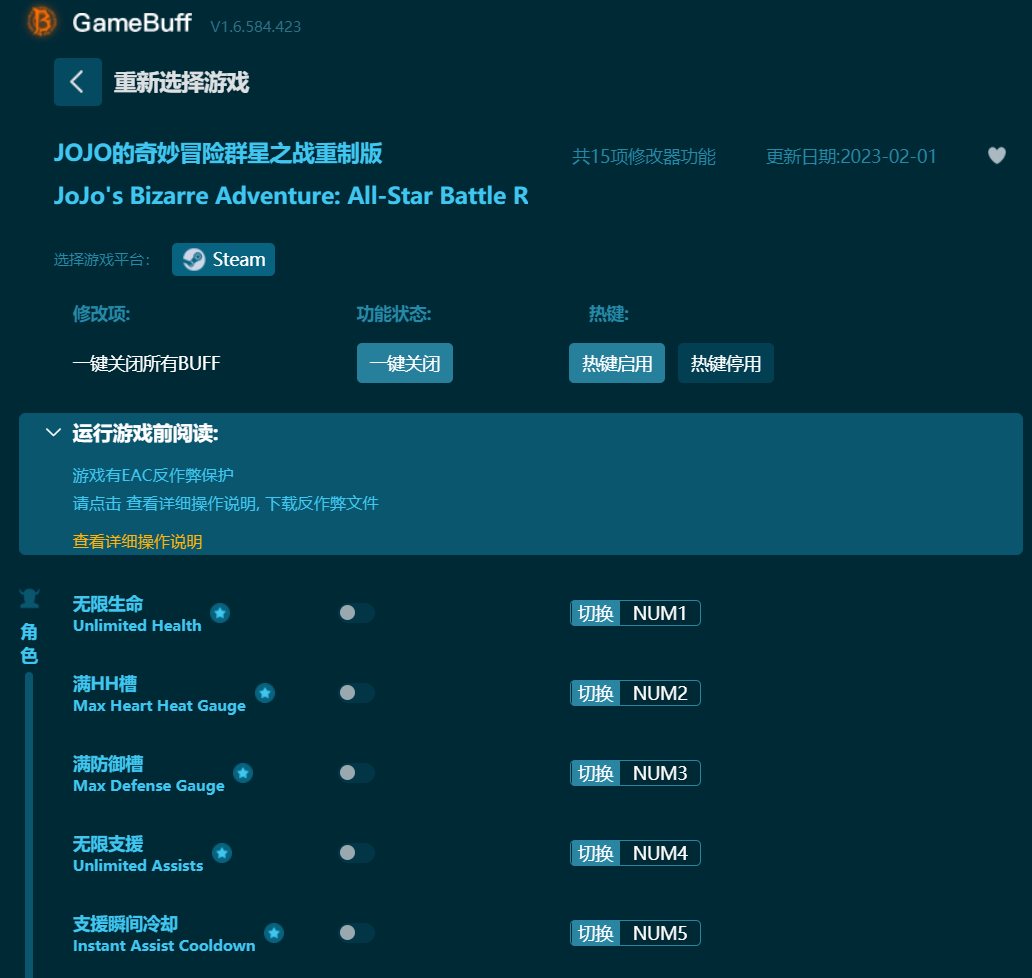Image resolution: width=1032 pixels, height=978 pixels.
Task: Click the Unlimited Health label text
Action: click(x=137, y=625)
